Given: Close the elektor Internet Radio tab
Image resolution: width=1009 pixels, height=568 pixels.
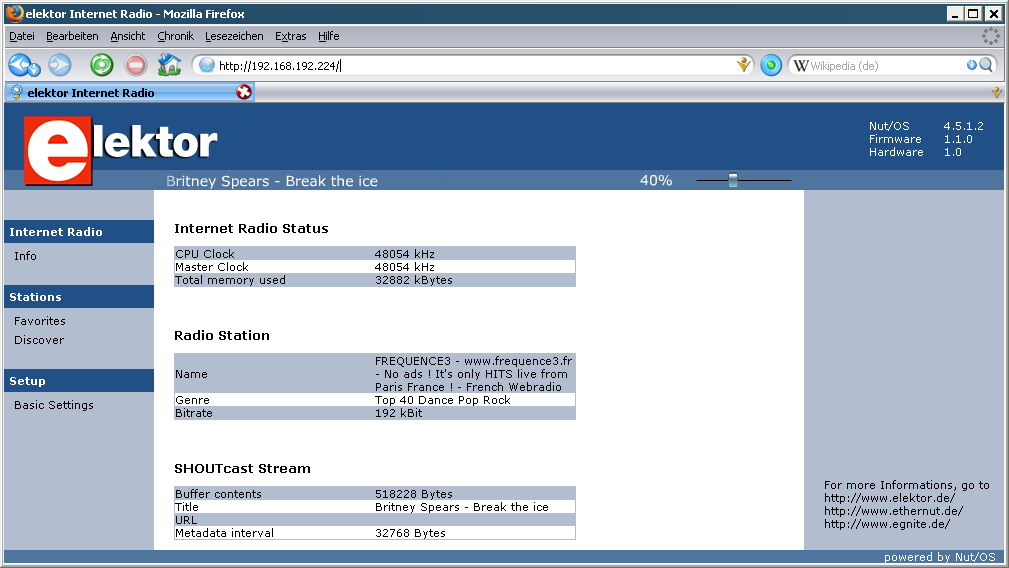Looking at the screenshot, I should pos(244,92).
